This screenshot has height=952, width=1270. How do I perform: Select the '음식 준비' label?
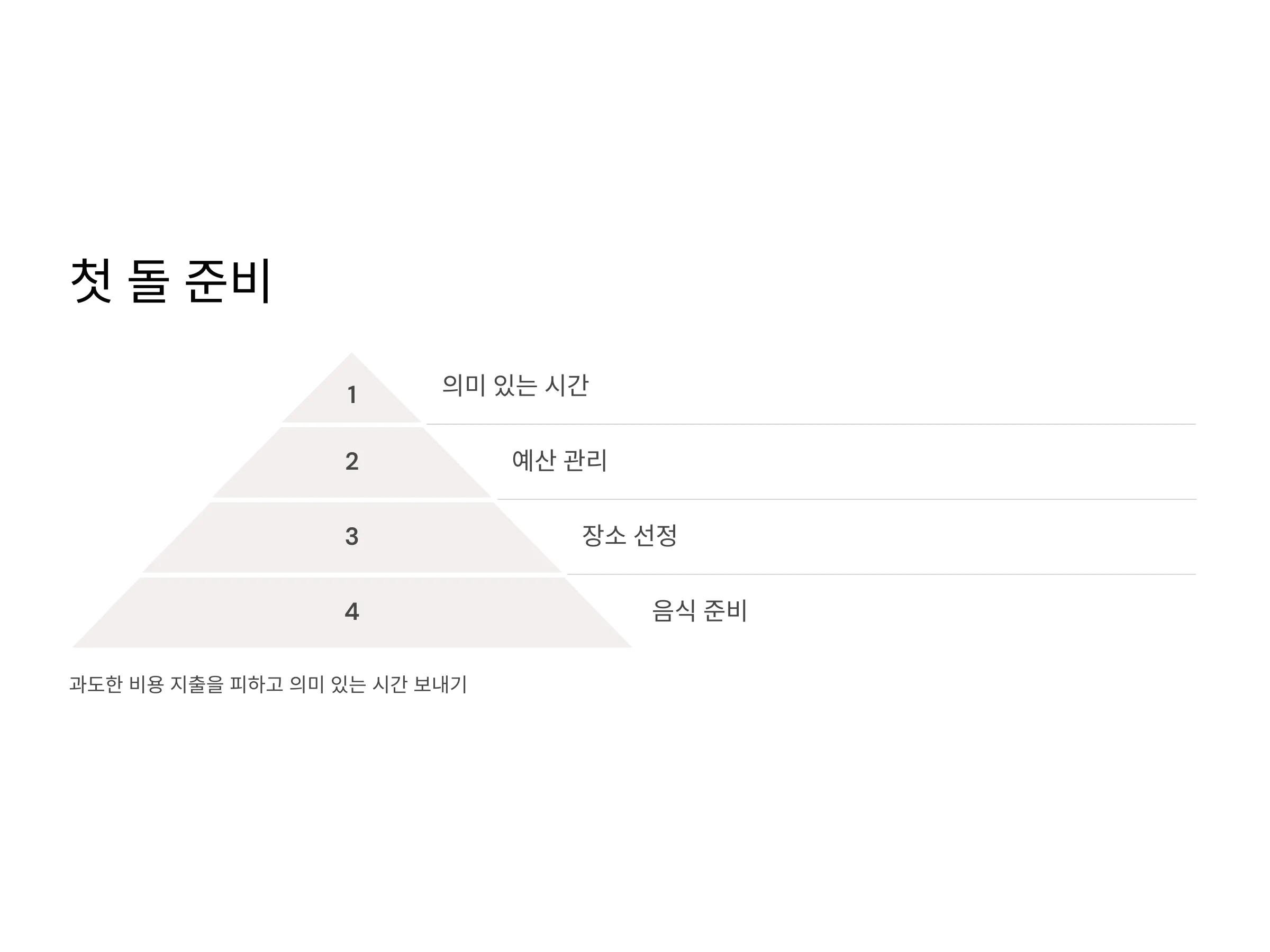[700, 610]
